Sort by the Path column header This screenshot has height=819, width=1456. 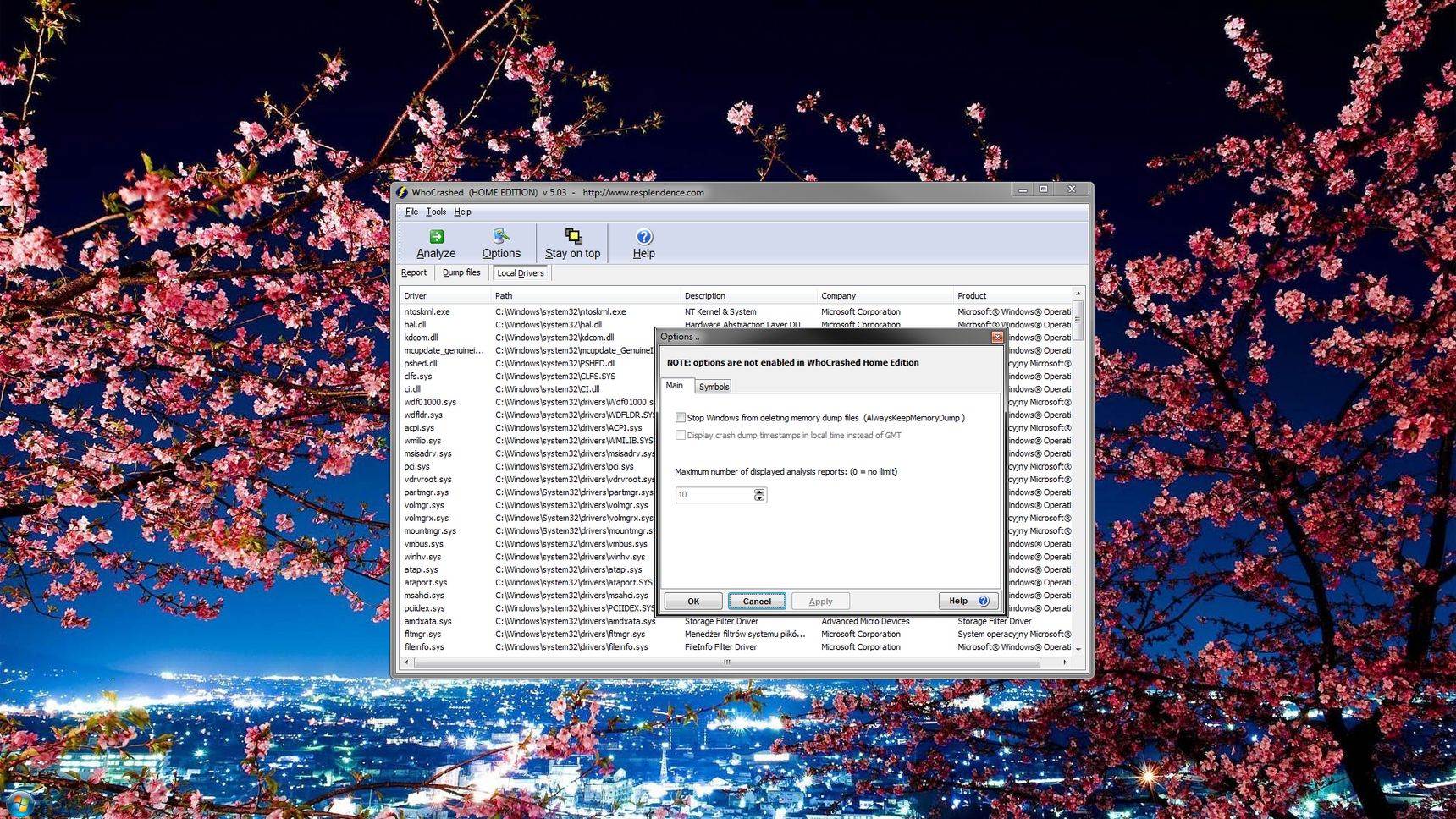click(586, 295)
